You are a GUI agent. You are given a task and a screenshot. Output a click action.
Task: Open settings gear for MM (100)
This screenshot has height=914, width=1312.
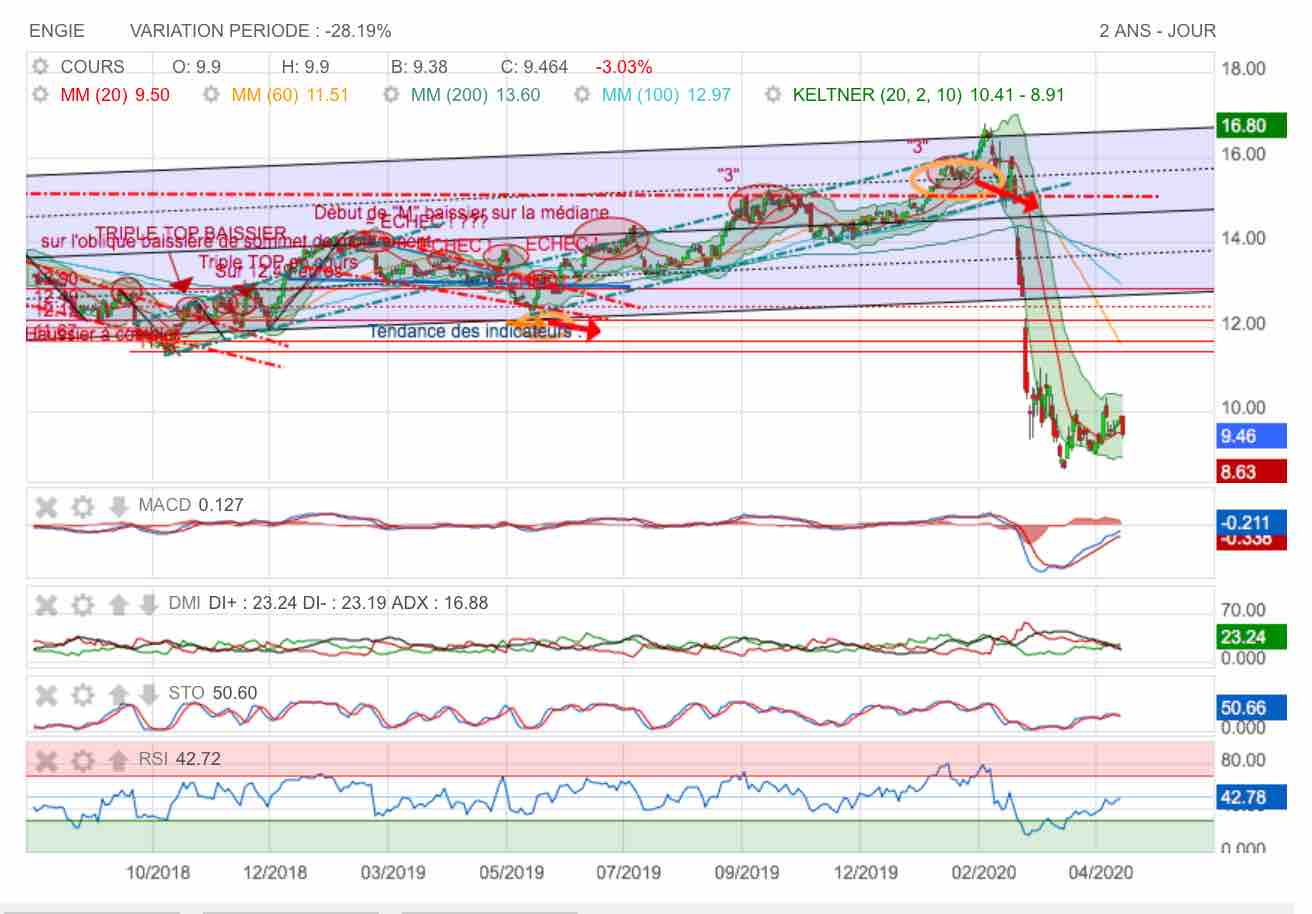tap(582, 95)
